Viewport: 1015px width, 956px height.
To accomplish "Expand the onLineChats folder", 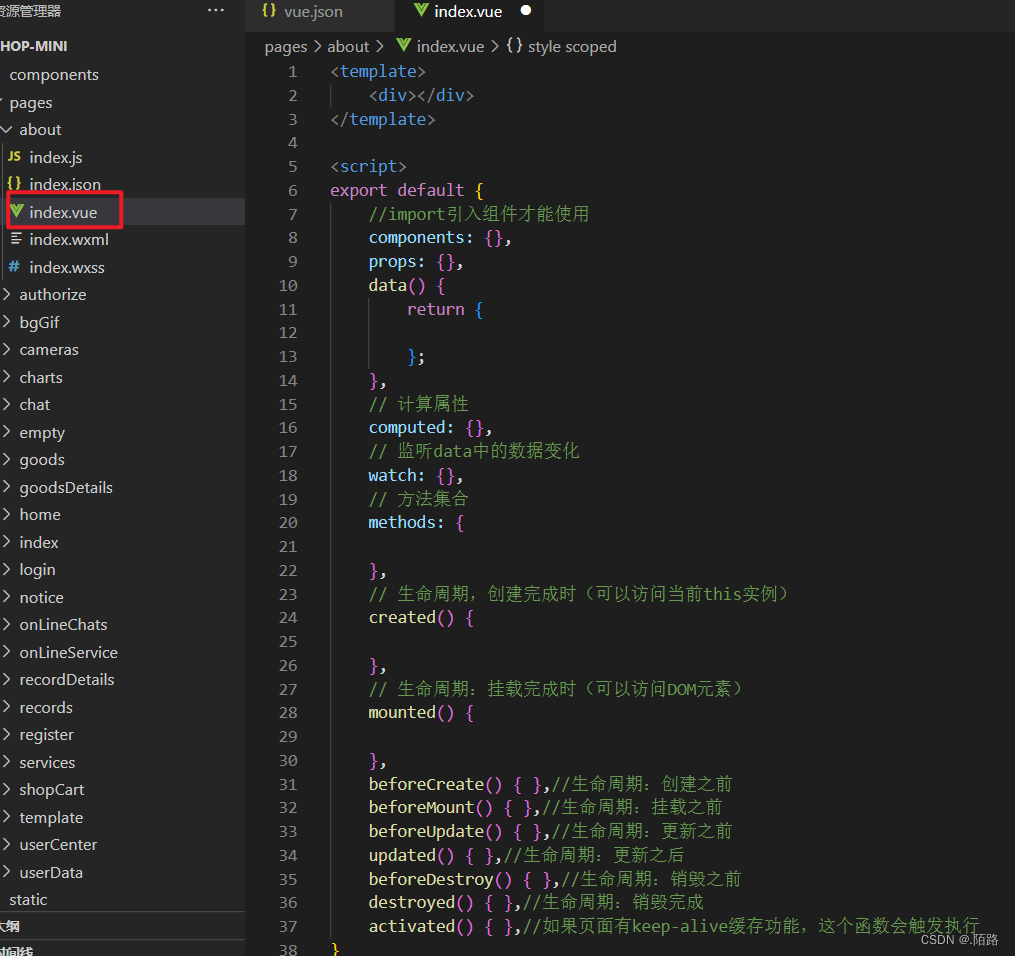I will point(6,625).
